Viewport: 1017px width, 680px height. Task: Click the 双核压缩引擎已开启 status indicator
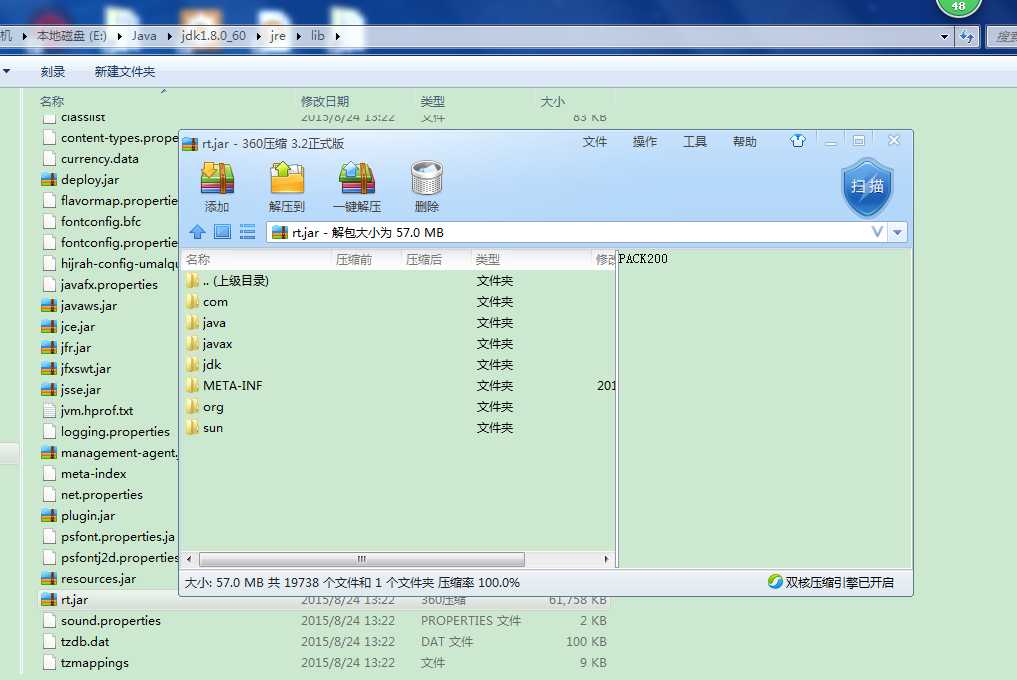(x=830, y=582)
